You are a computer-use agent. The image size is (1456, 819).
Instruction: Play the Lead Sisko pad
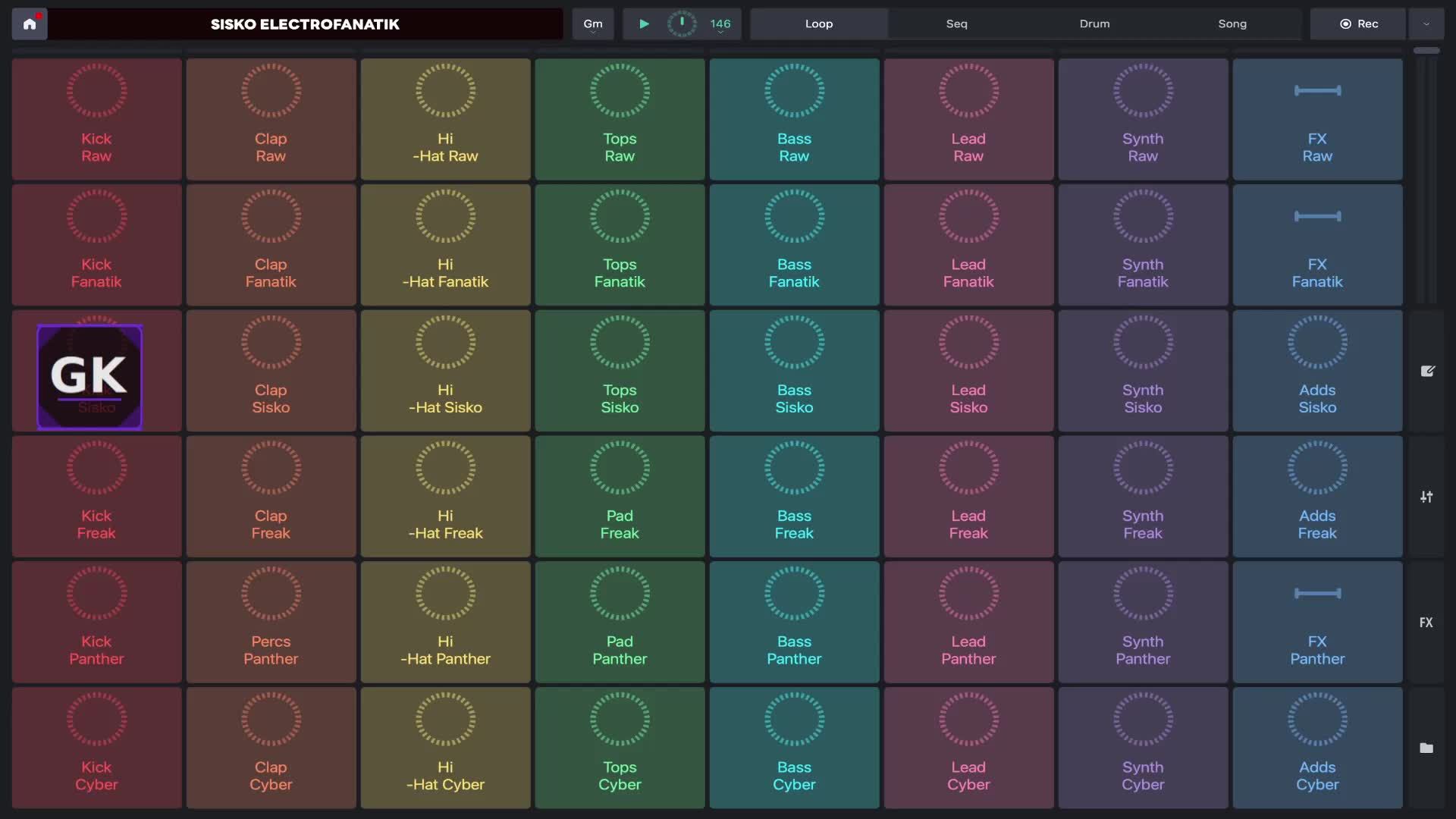tap(969, 371)
